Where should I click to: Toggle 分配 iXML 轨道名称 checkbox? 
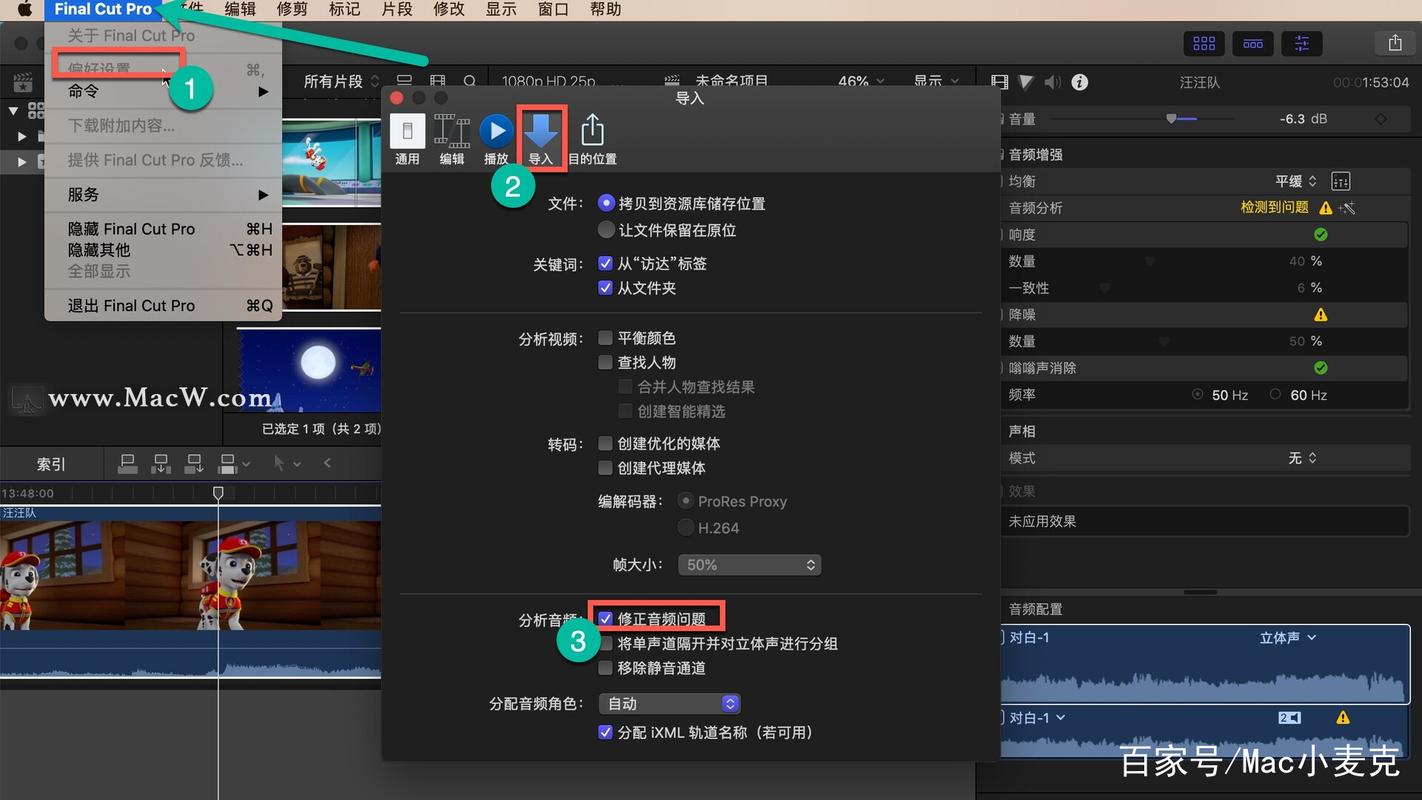(605, 732)
